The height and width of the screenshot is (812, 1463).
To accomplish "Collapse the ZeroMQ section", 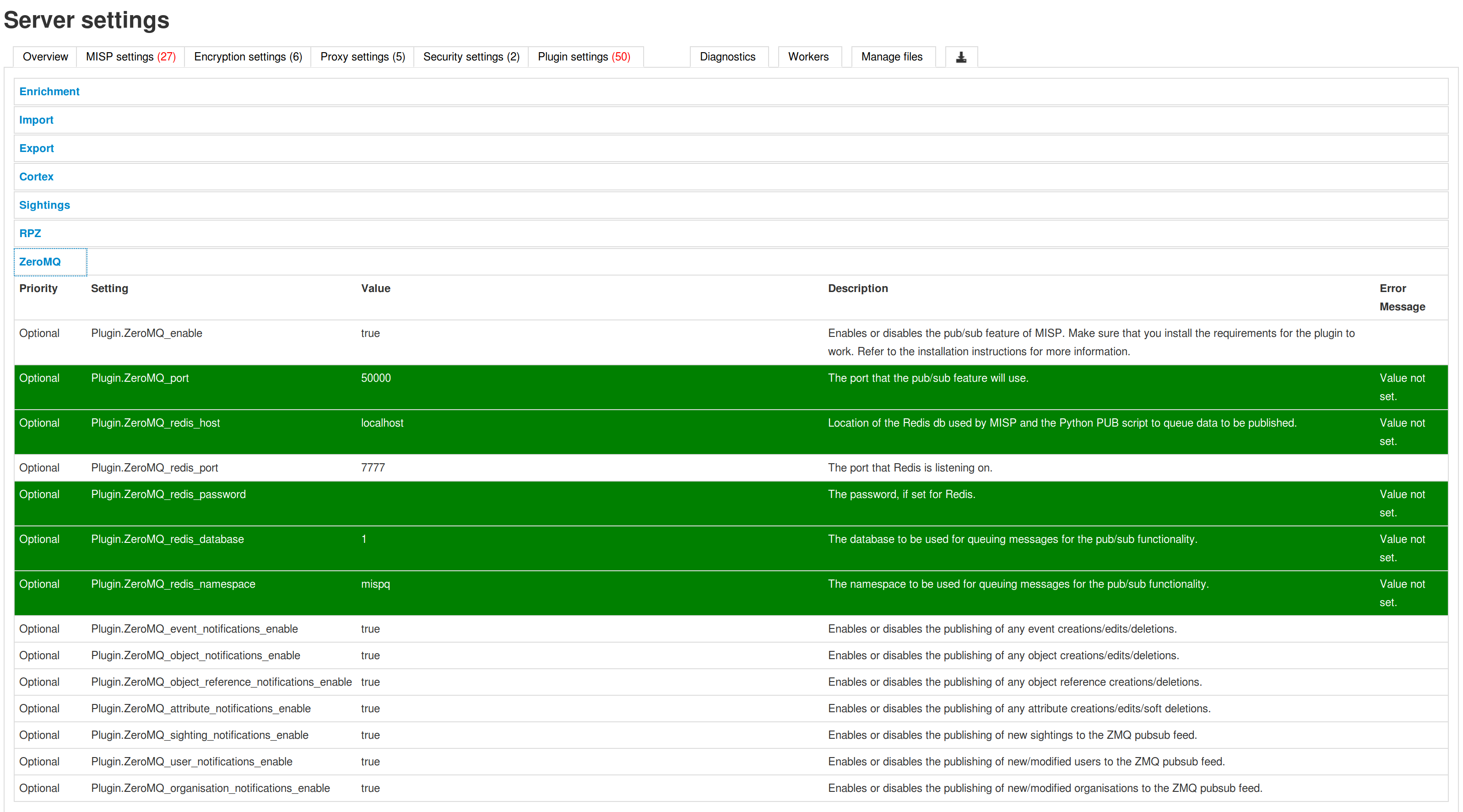I will click(x=40, y=262).
